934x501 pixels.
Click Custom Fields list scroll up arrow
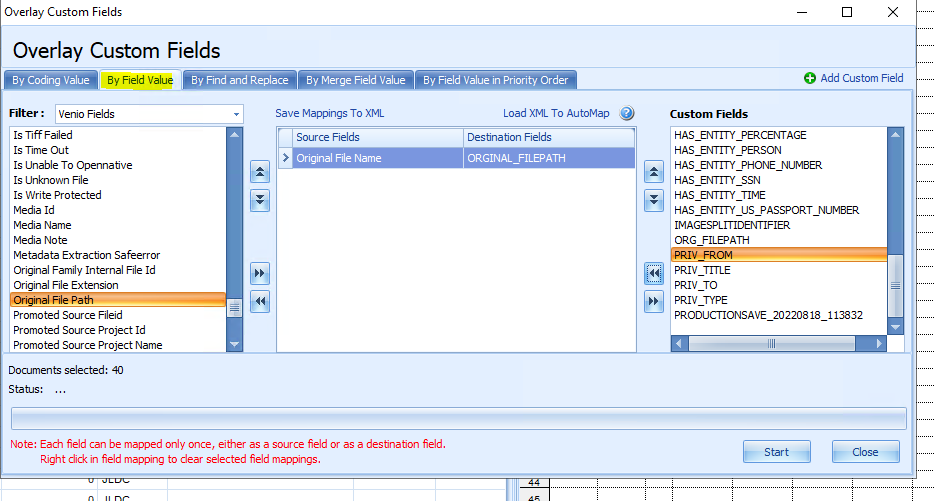tap(895, 135)
